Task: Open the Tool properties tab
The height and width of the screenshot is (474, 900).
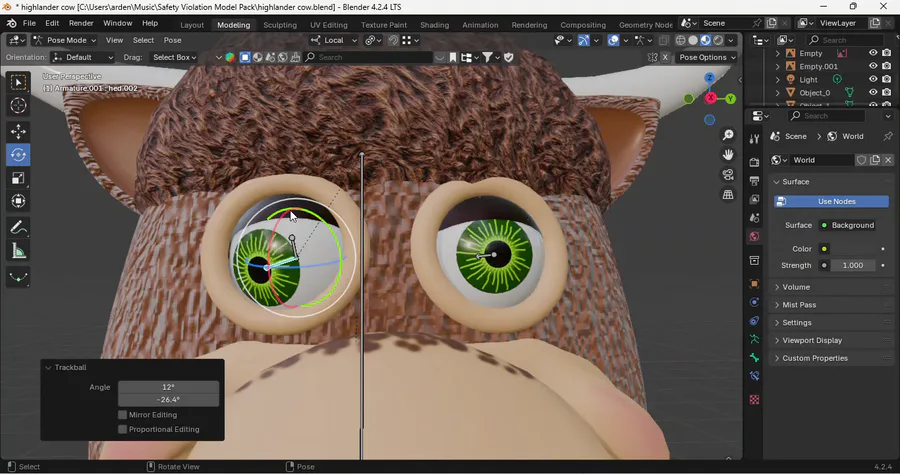Action: (x=754, y=138)
